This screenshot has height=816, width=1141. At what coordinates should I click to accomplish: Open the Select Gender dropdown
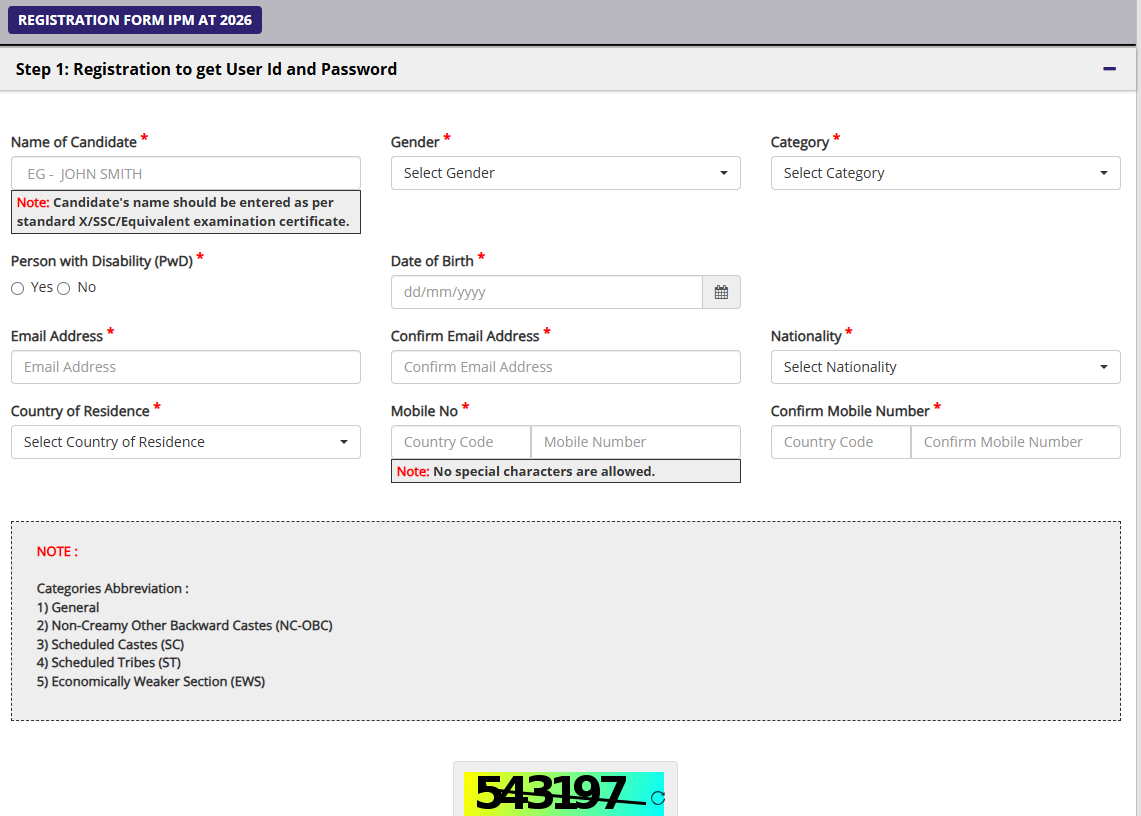pos(565,173)
